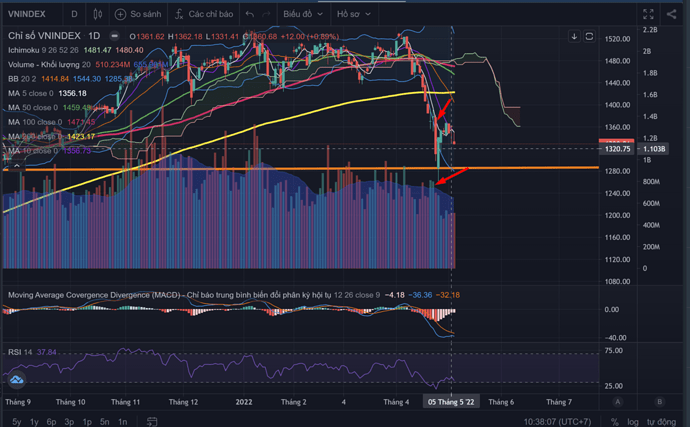This screenshot has width=690, height=427.
Task: Select the Volume - Khối lượng 20 legend
Action: pyautogui.click(x=49, y=65)
